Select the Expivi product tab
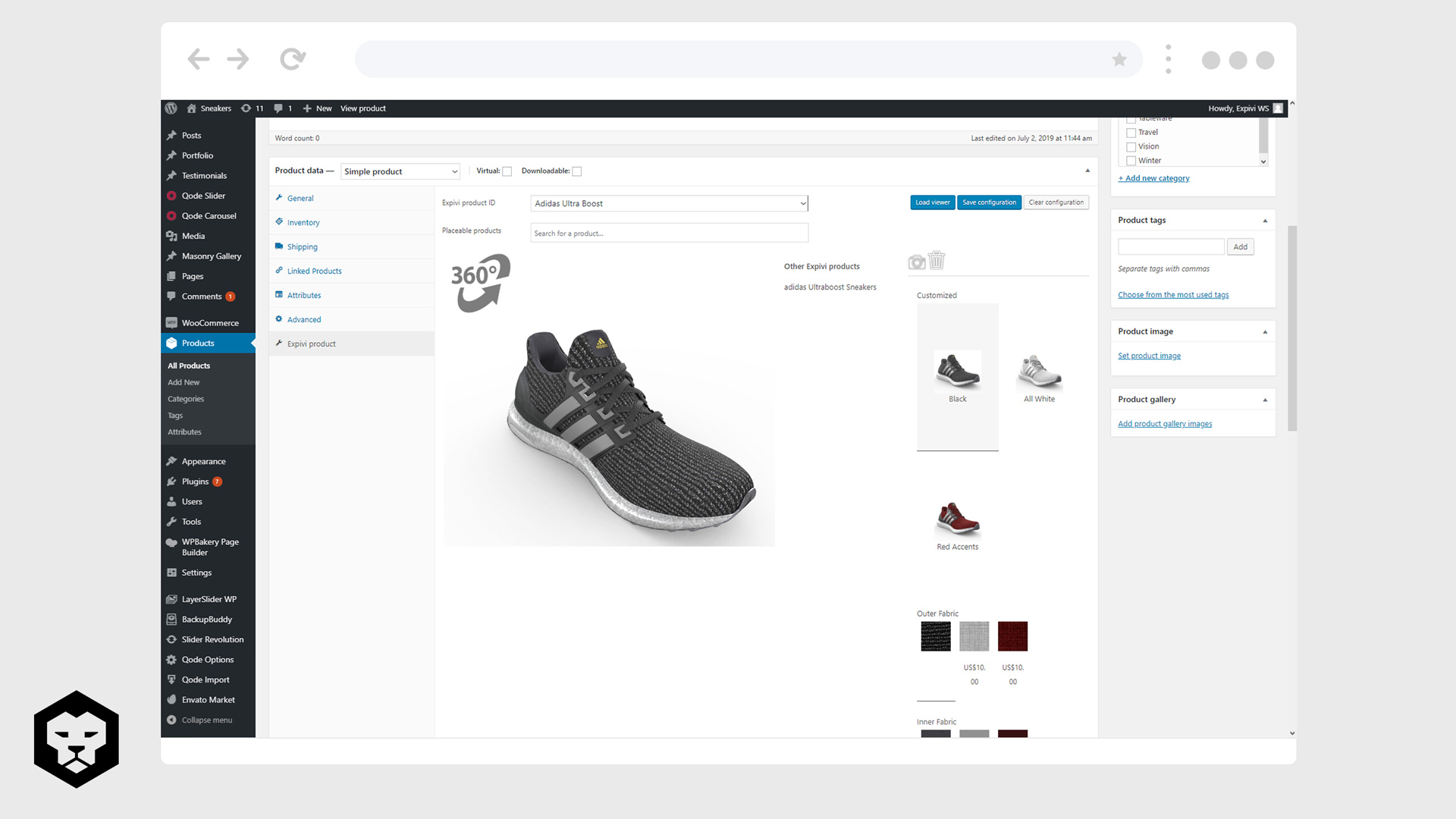Viewport: 1456px width, 819px height. [x=352, y=344]
